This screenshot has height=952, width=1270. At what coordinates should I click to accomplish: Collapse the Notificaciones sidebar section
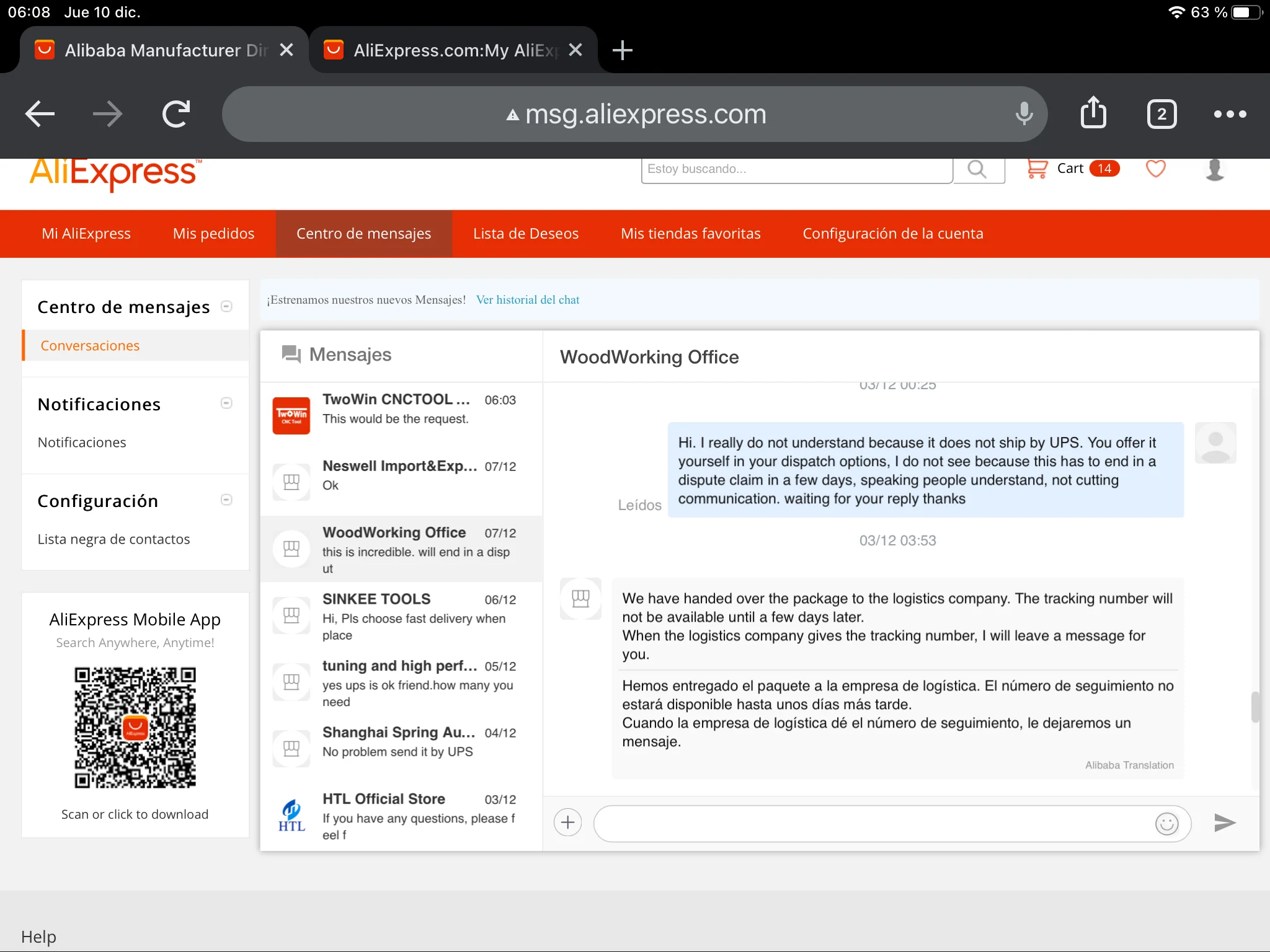coord(227,403)
